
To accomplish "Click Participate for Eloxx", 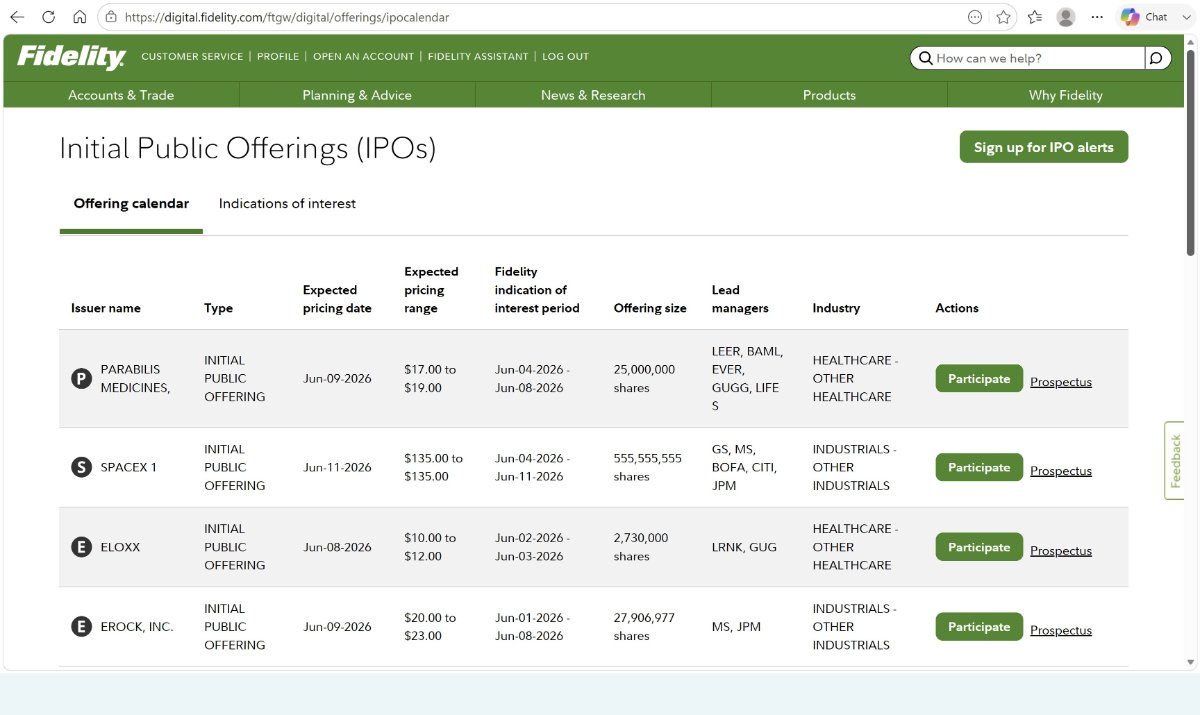I will [979, 547].
